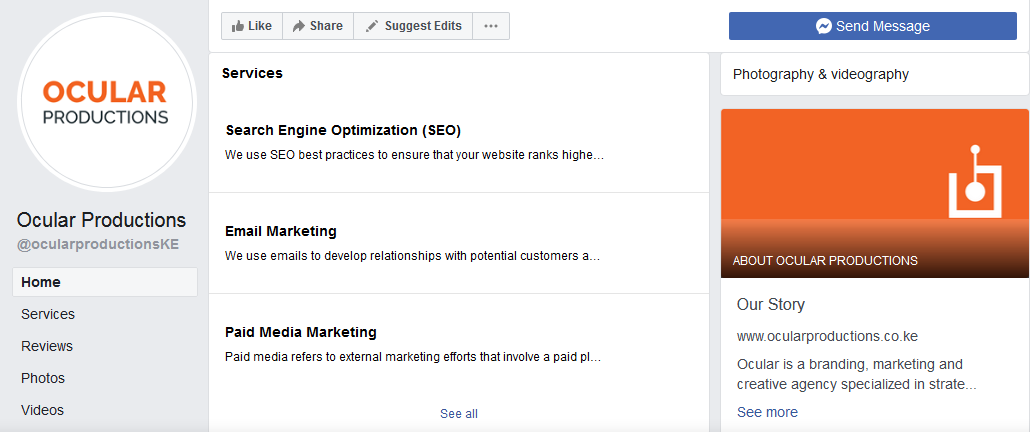
Task: Click the Send Message button
Action: 872,26
